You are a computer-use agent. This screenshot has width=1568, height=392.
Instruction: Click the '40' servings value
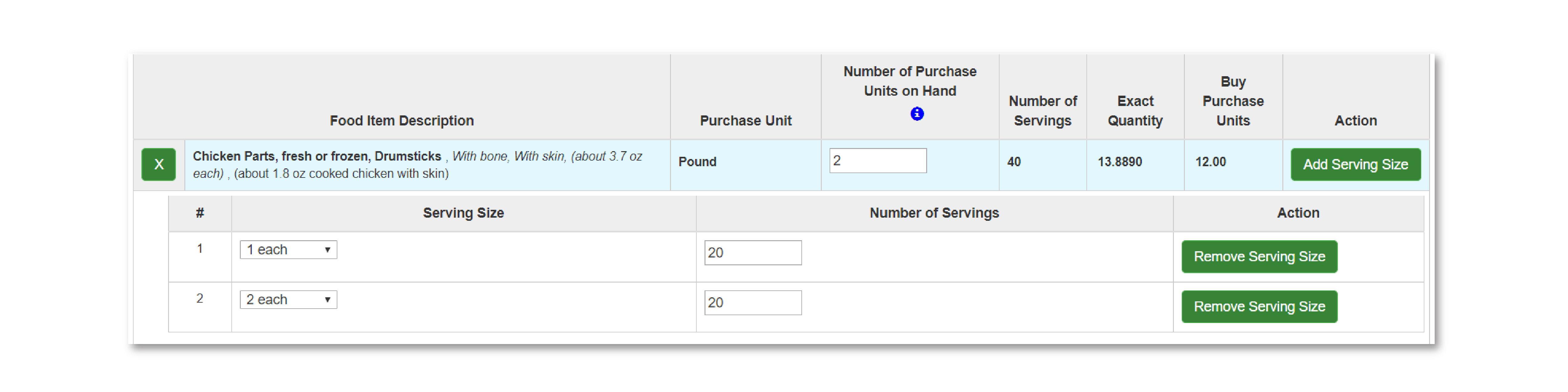[1014, 162]
